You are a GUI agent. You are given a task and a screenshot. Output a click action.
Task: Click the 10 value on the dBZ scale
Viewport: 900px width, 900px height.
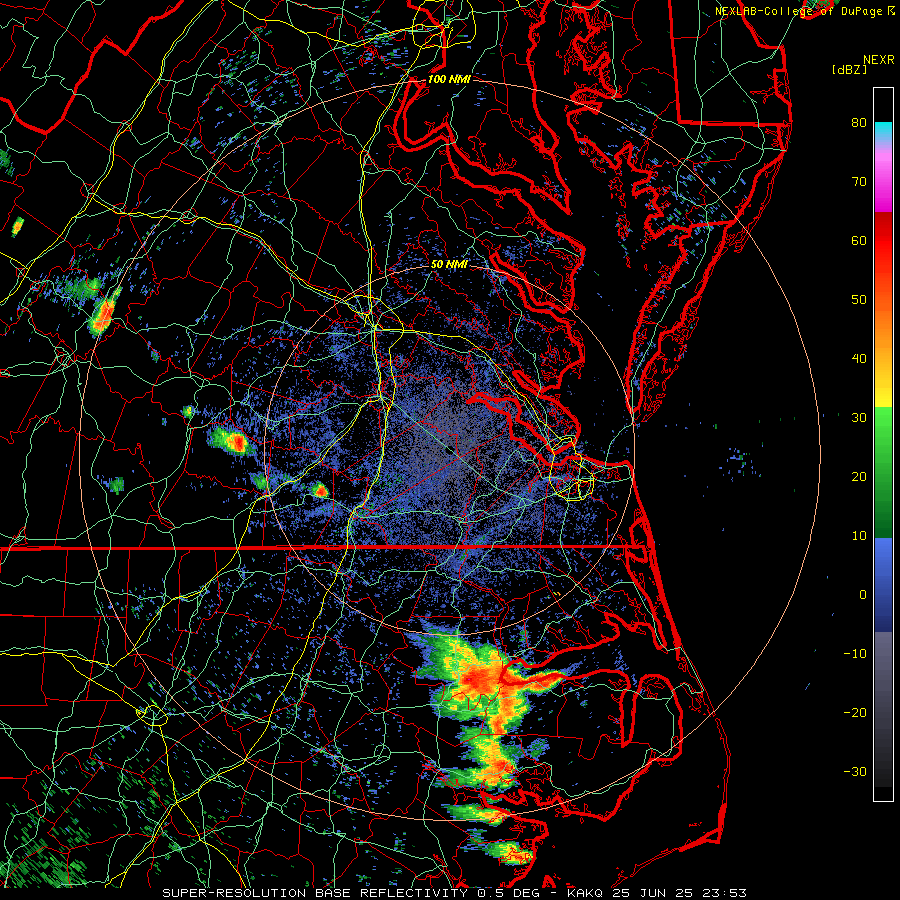(x=859, y=536)
